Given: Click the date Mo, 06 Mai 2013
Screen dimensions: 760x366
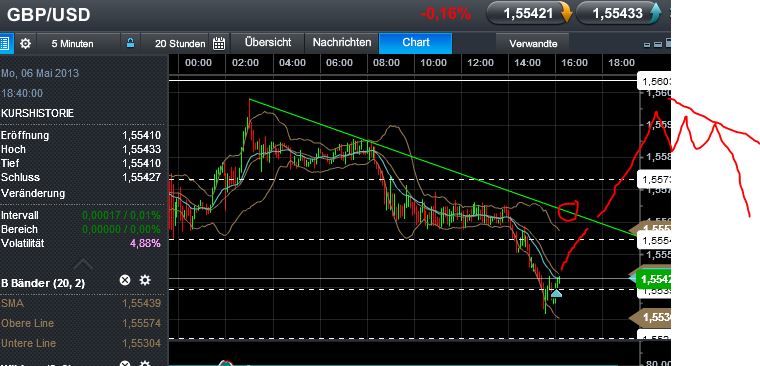Looking at the screenshot, I should (x=40, y=73).
